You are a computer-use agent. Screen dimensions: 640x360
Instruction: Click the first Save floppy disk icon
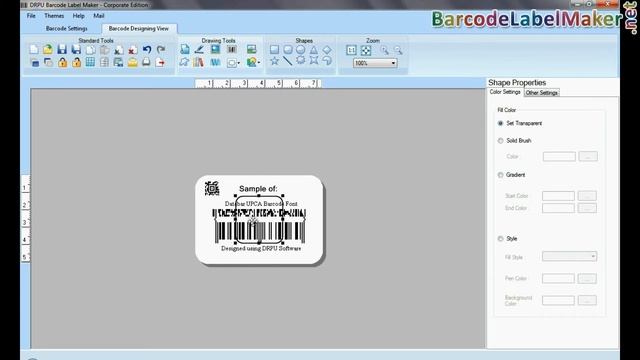(x=62, y=50)
